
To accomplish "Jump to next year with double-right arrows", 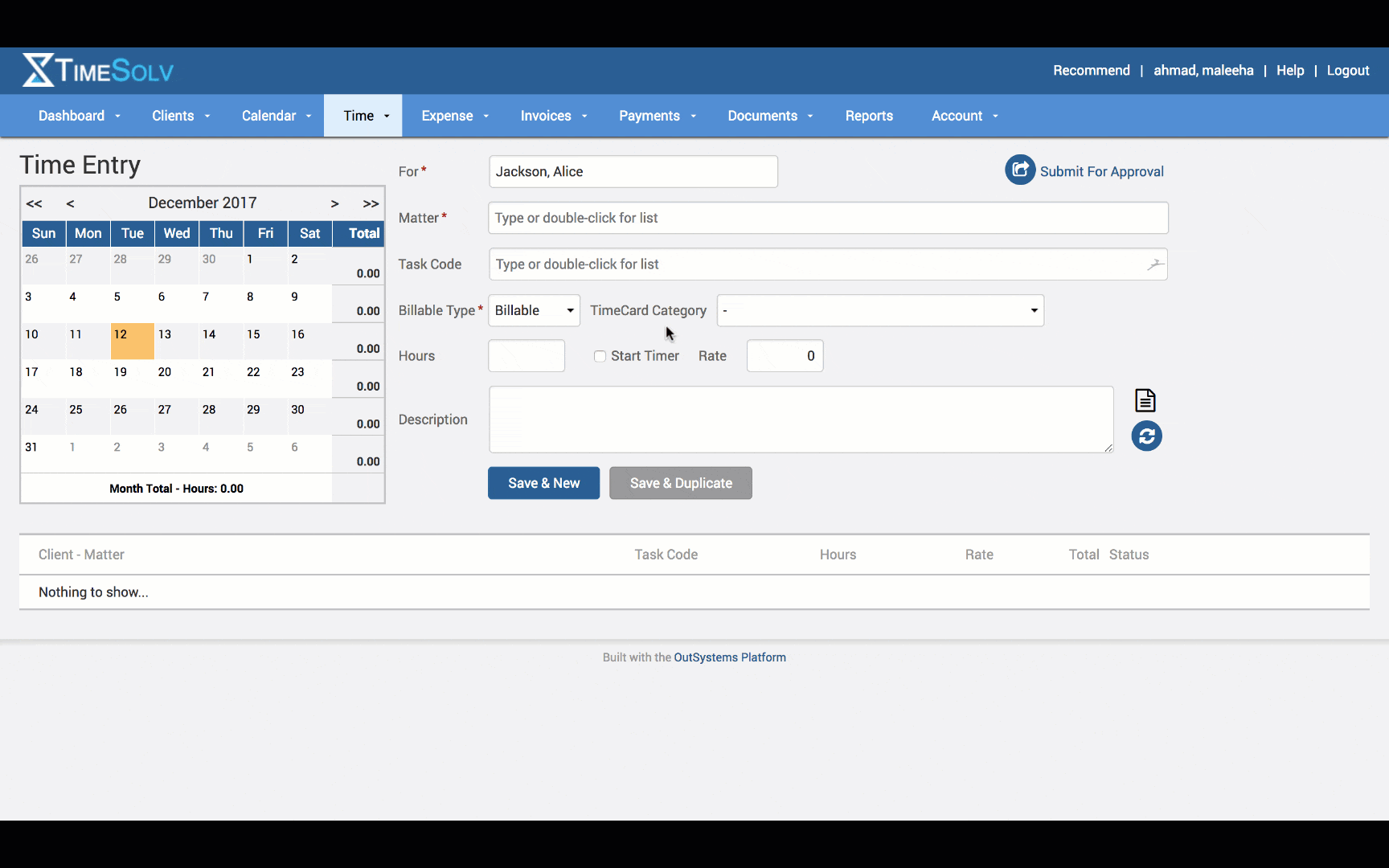I will pyautogui.click(x=371, y=203).
